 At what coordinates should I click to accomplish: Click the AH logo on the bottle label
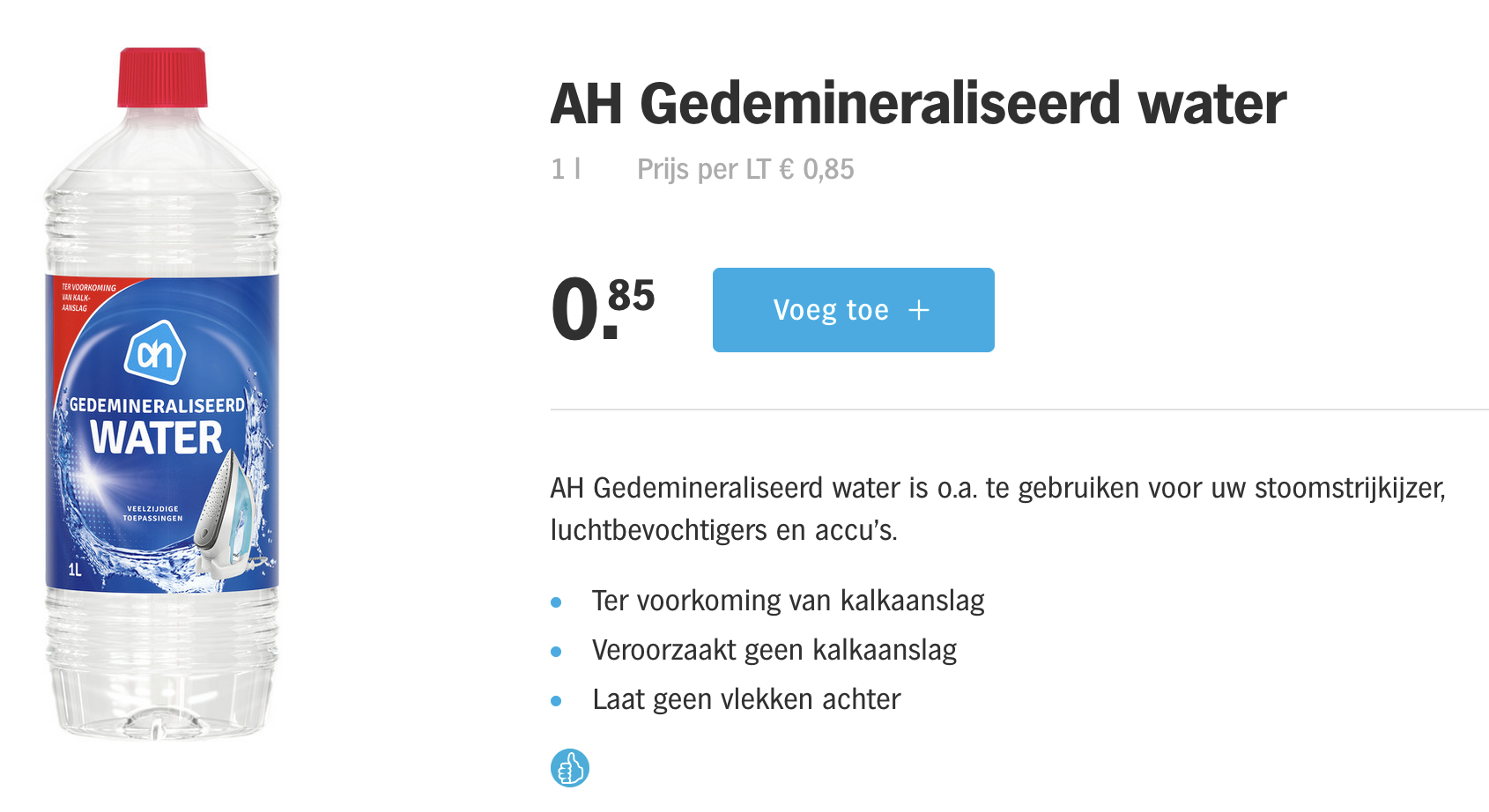coord(155,353)
